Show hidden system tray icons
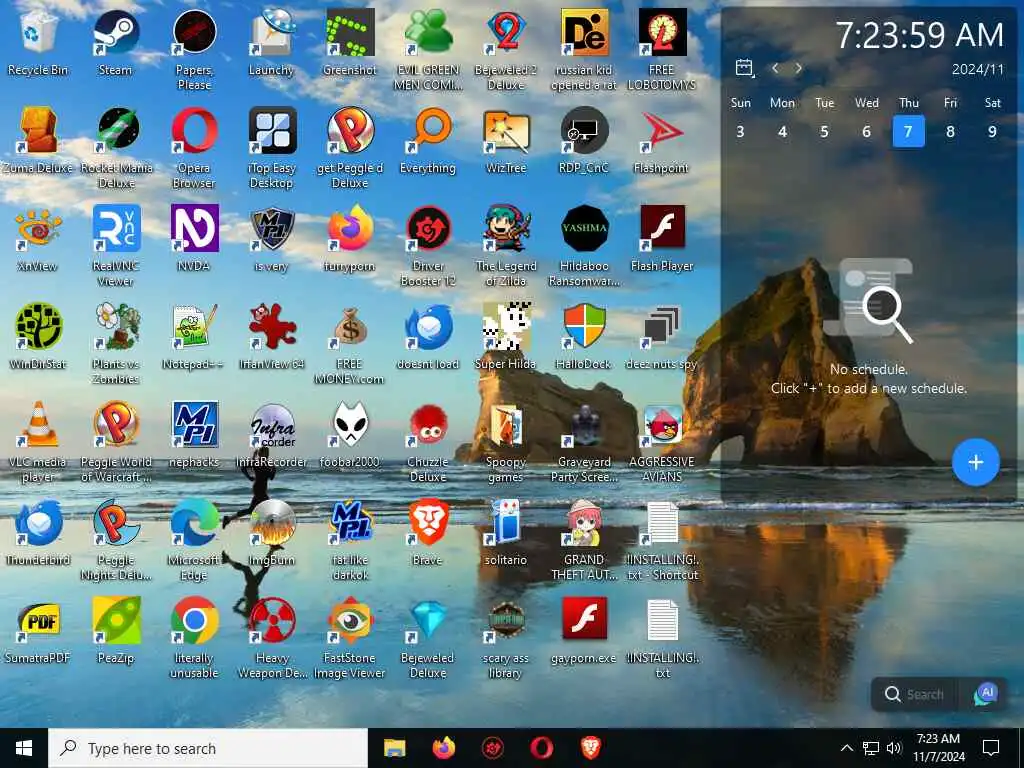The height and width of the screenshot is (768, 1024). [846, 748]
